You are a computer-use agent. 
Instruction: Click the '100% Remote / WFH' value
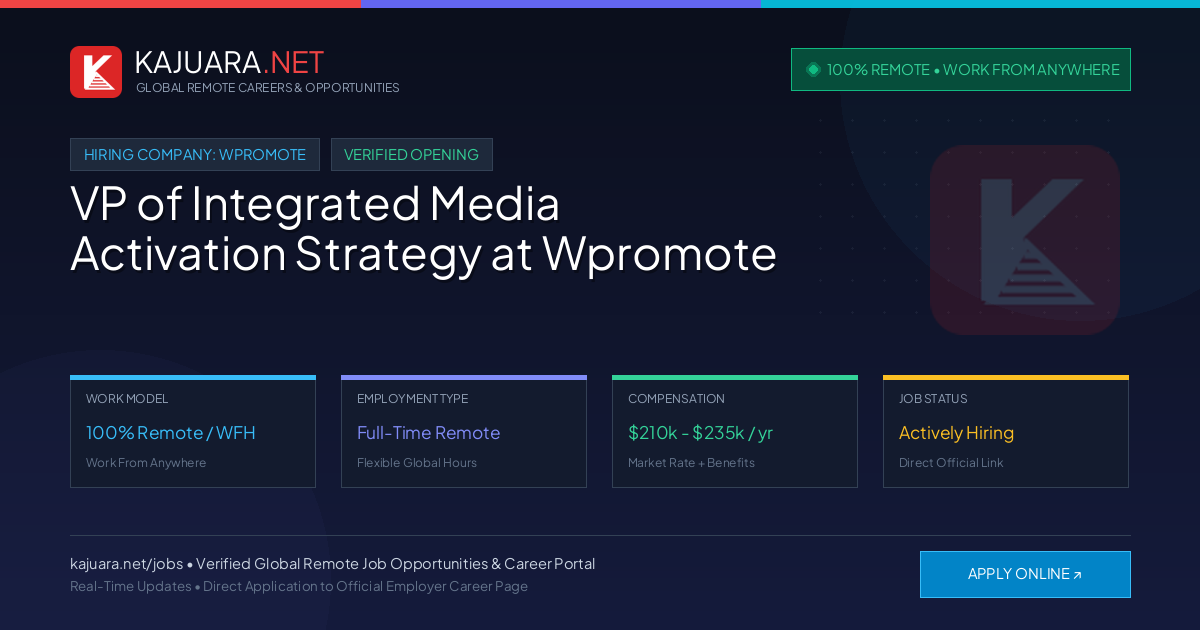tap(171, 433)
